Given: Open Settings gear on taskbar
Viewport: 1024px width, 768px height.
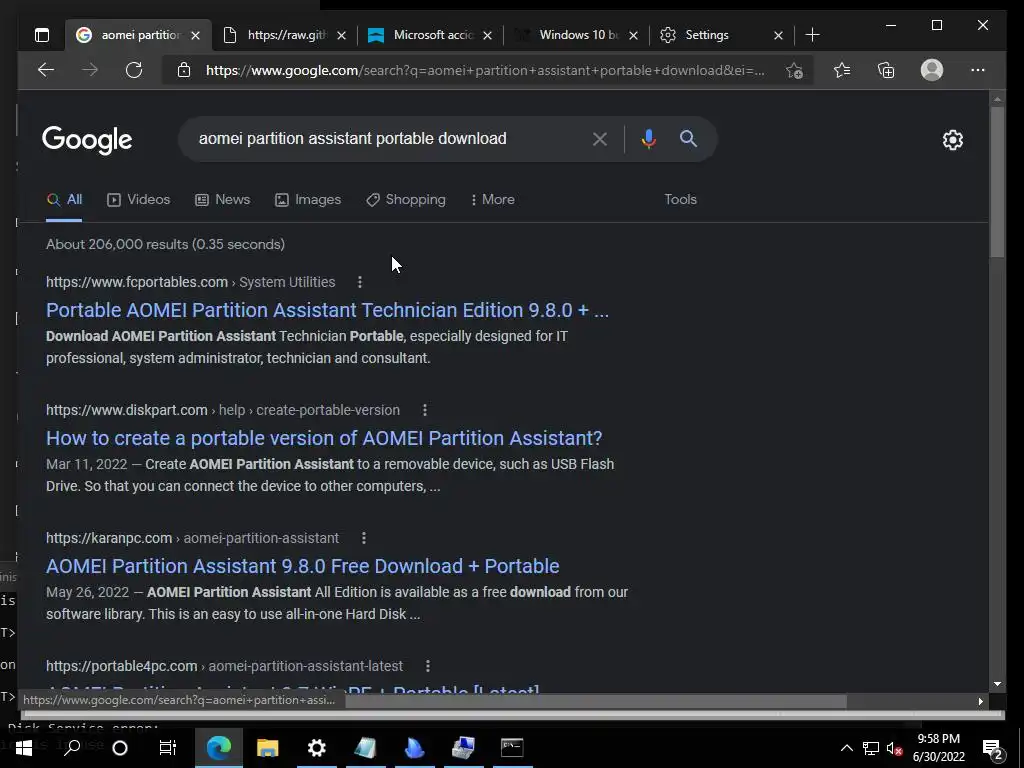Looking at the screenshot, I should (317, 748).
